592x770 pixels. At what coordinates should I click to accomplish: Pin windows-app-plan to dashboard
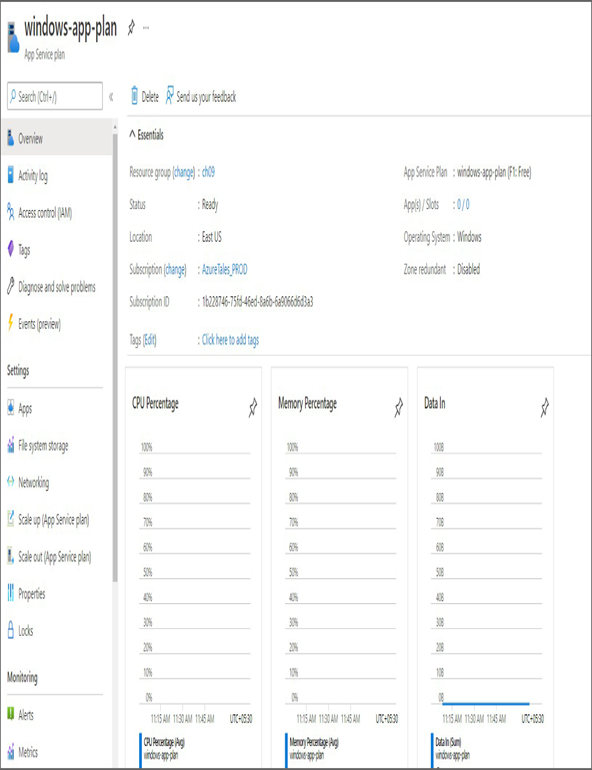[131, 28]
